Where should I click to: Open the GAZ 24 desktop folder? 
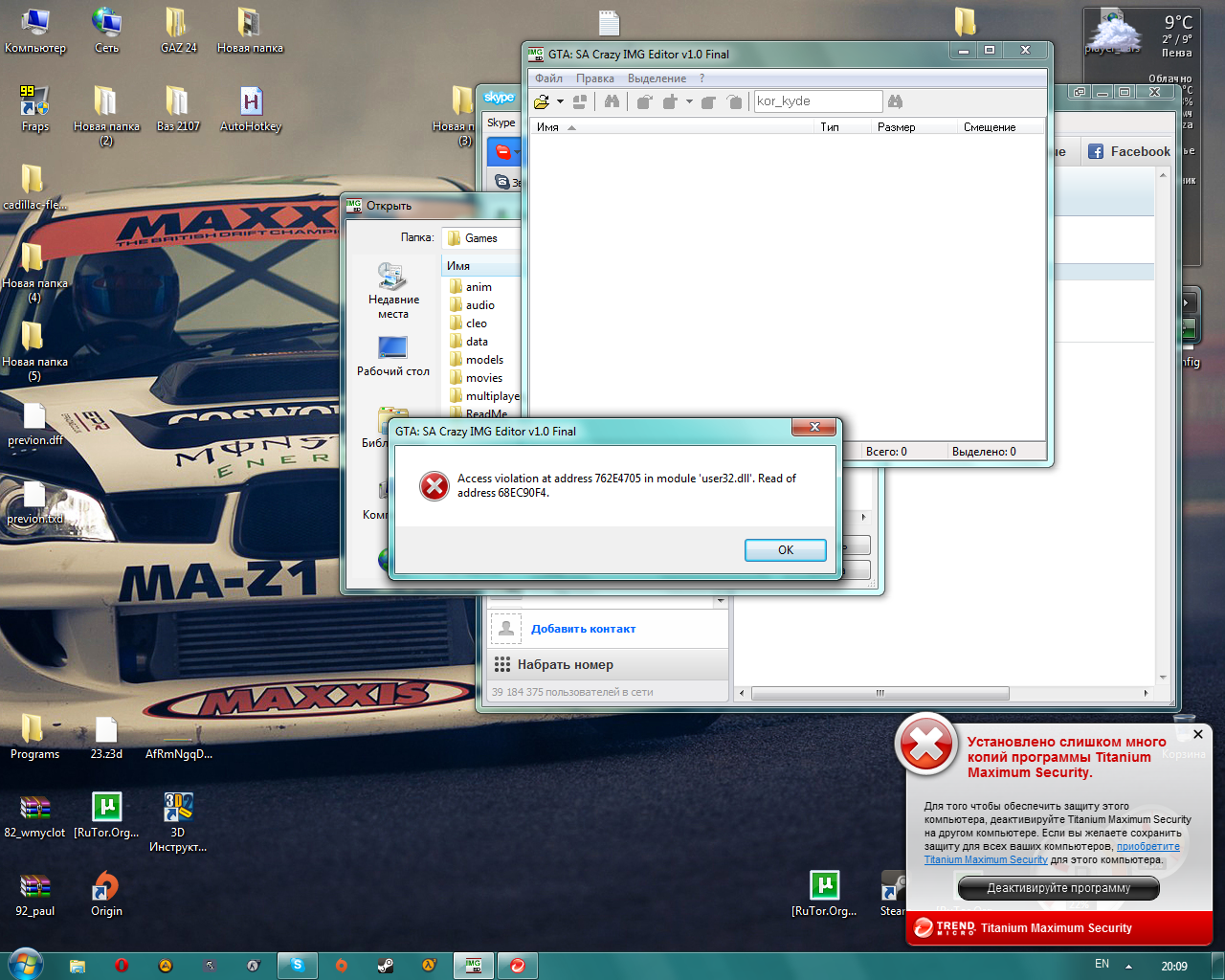click(178, 32)
